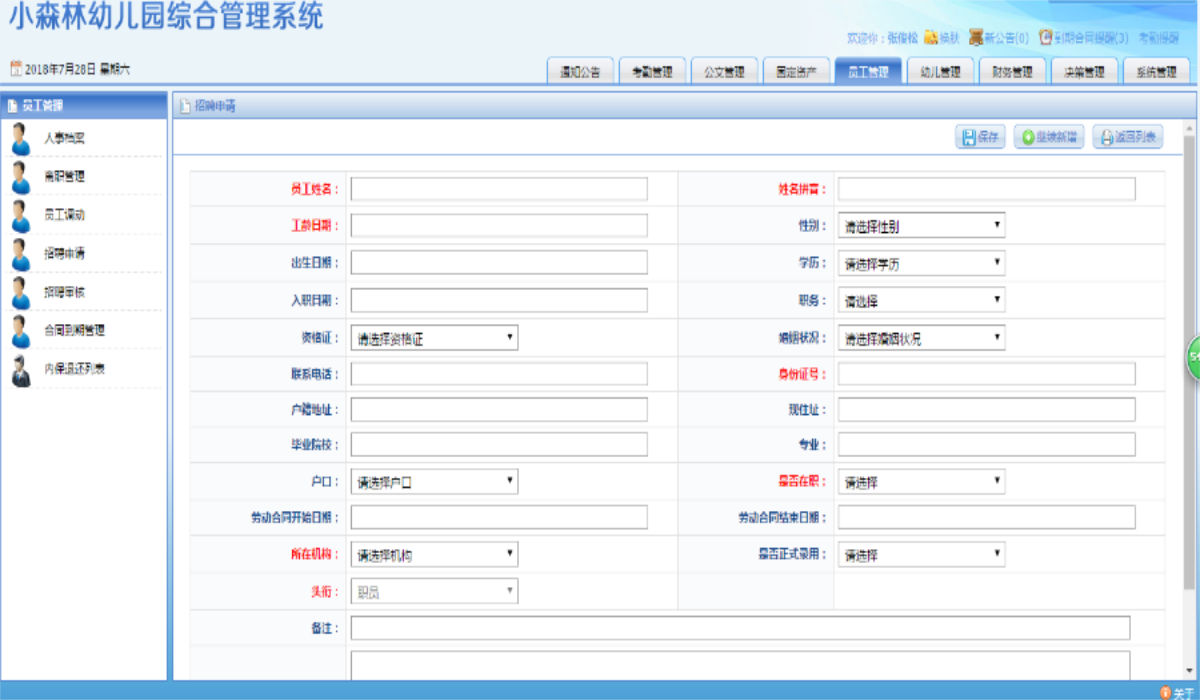Select the 员工管理 tab
Viewport: 1200px width, 700px height.
point(868,71)
